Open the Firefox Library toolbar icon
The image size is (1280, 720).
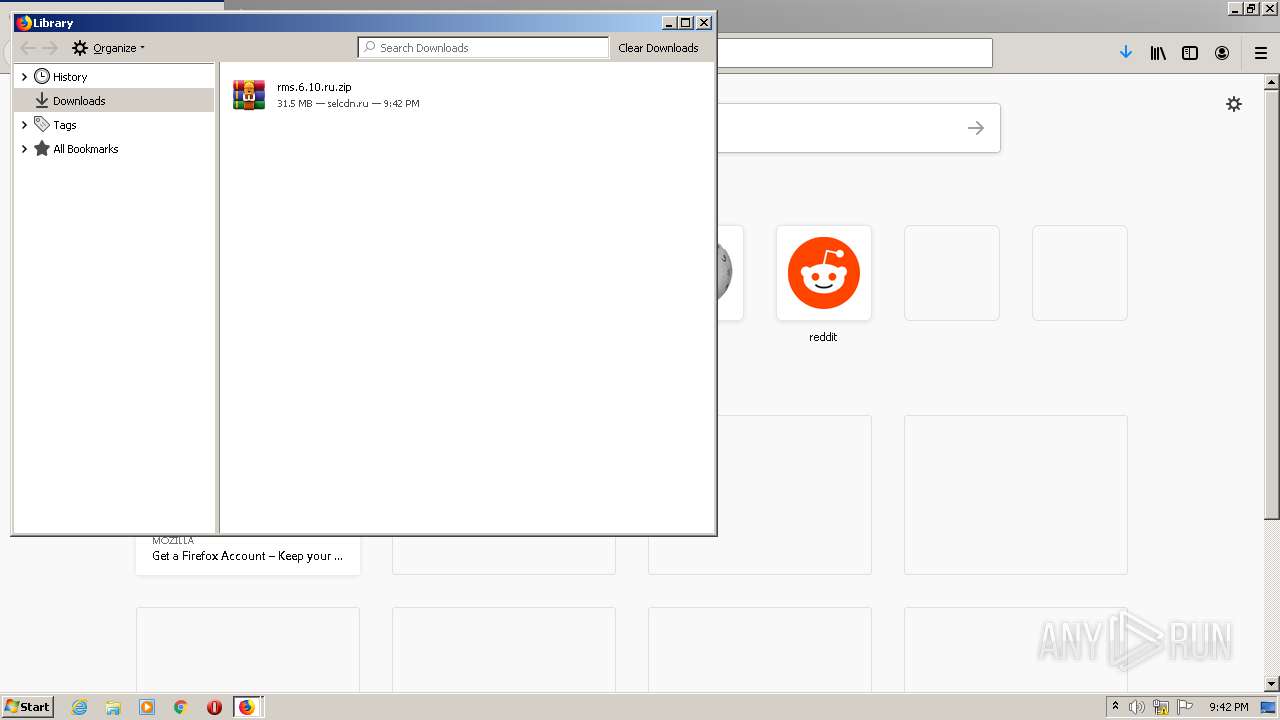1158,53
